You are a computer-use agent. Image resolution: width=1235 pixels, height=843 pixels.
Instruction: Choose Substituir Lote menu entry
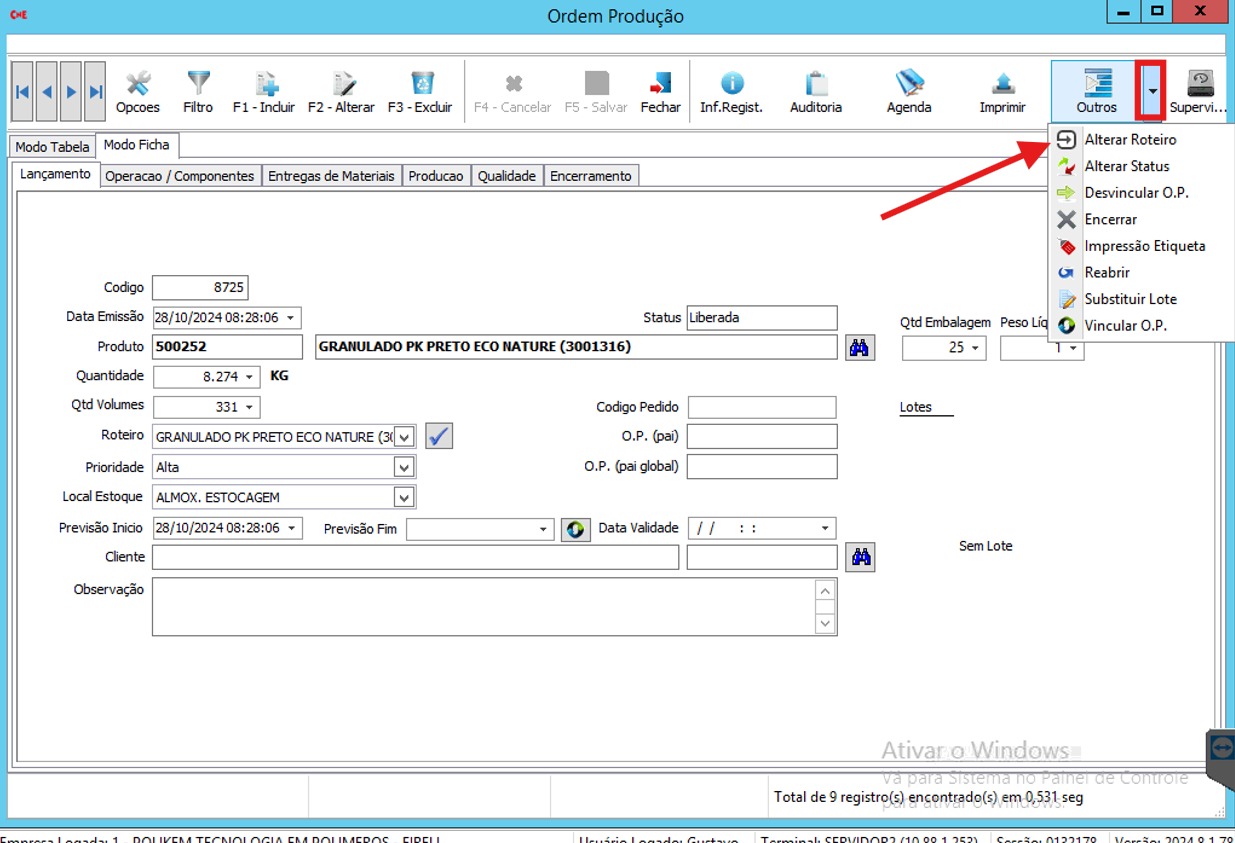1130,299
